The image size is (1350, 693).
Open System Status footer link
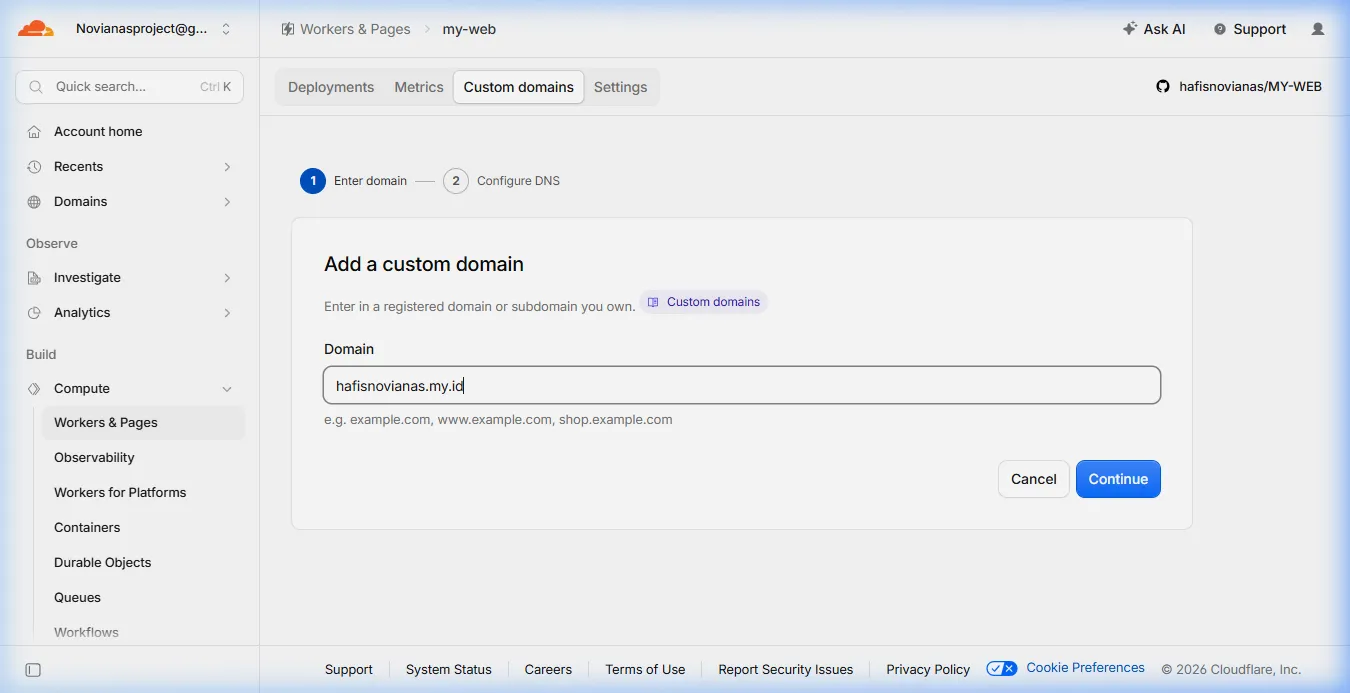[449, 670]
